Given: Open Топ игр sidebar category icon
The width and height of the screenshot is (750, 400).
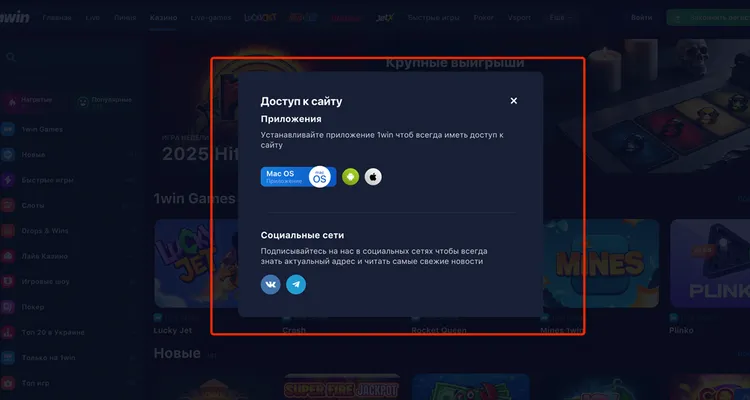Looking at the screenshot, I should [x=8, y=383].
